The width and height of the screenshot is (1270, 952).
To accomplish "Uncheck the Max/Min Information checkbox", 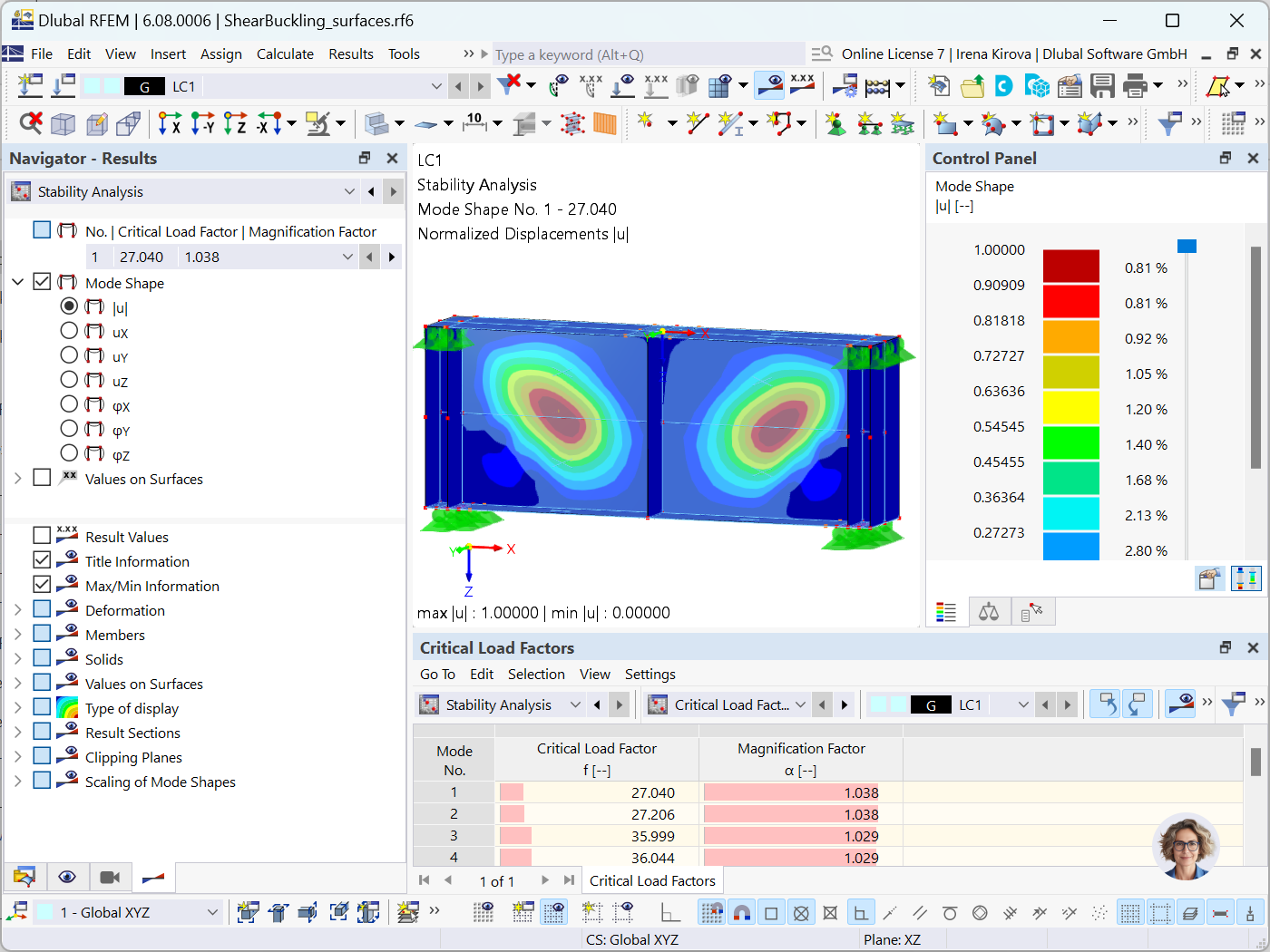I will [42, 585].
